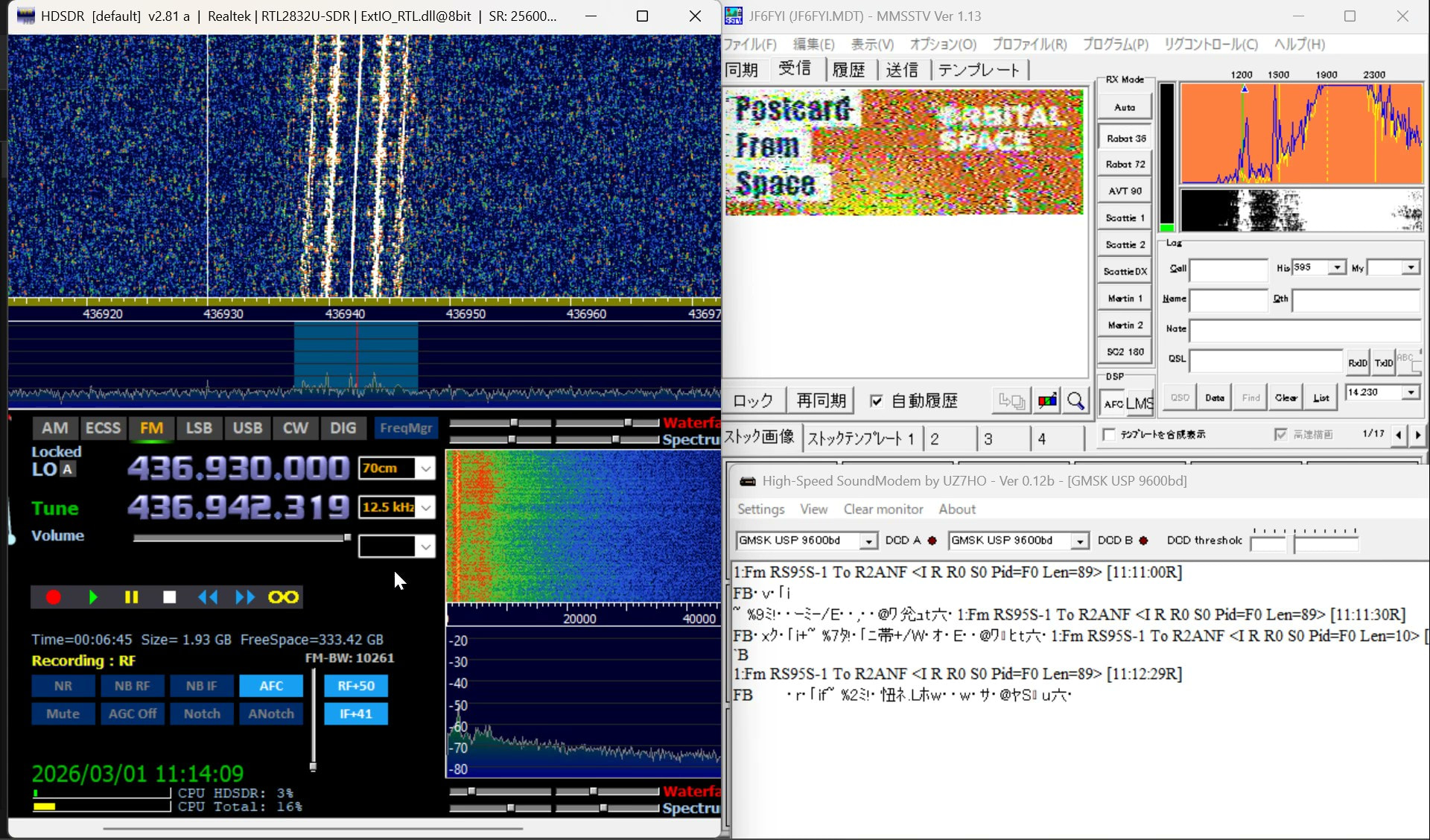Screen dimensions: 1430x840
Task: Click the 再同期 button
Action: point(821,401)
